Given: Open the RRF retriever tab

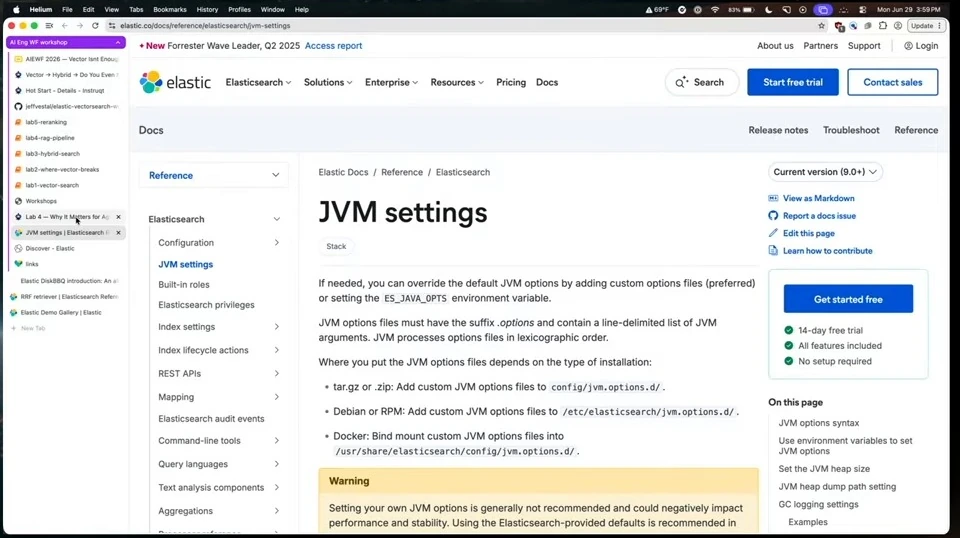Looking at the screenshot, I should pyautogui.click(x=66, y=296).
